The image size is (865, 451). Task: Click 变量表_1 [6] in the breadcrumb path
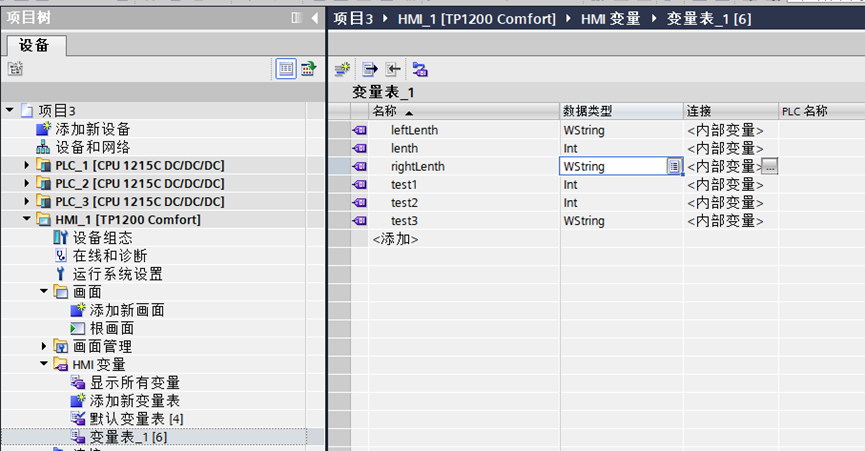click(x=709, y=19)
